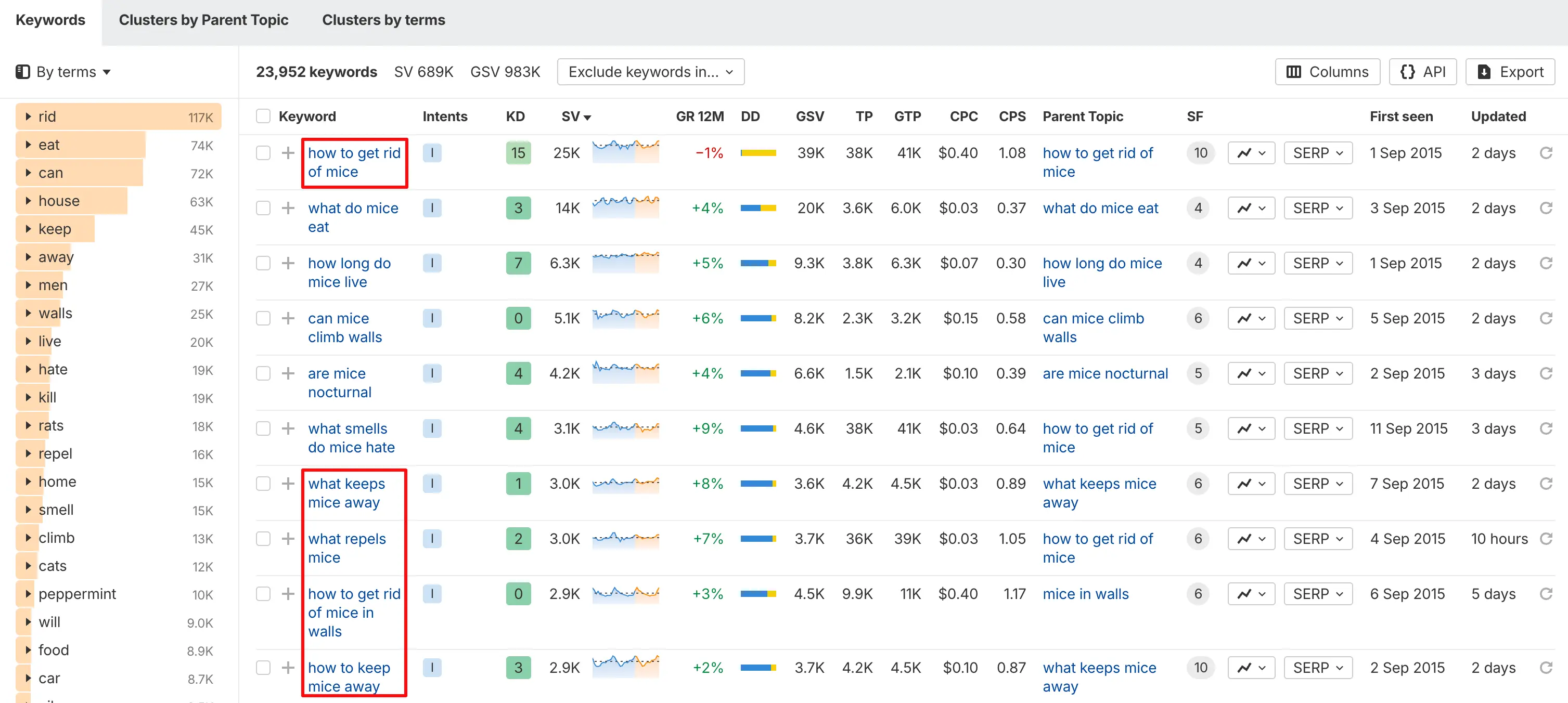Sort by the SV column header

tap(576, 116)
